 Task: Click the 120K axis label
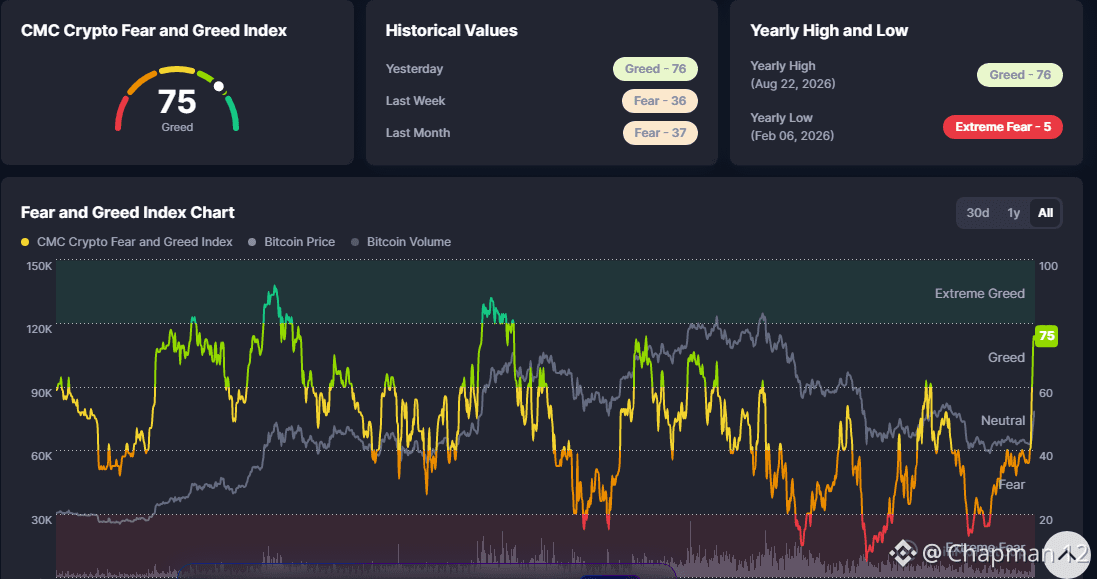39,329
